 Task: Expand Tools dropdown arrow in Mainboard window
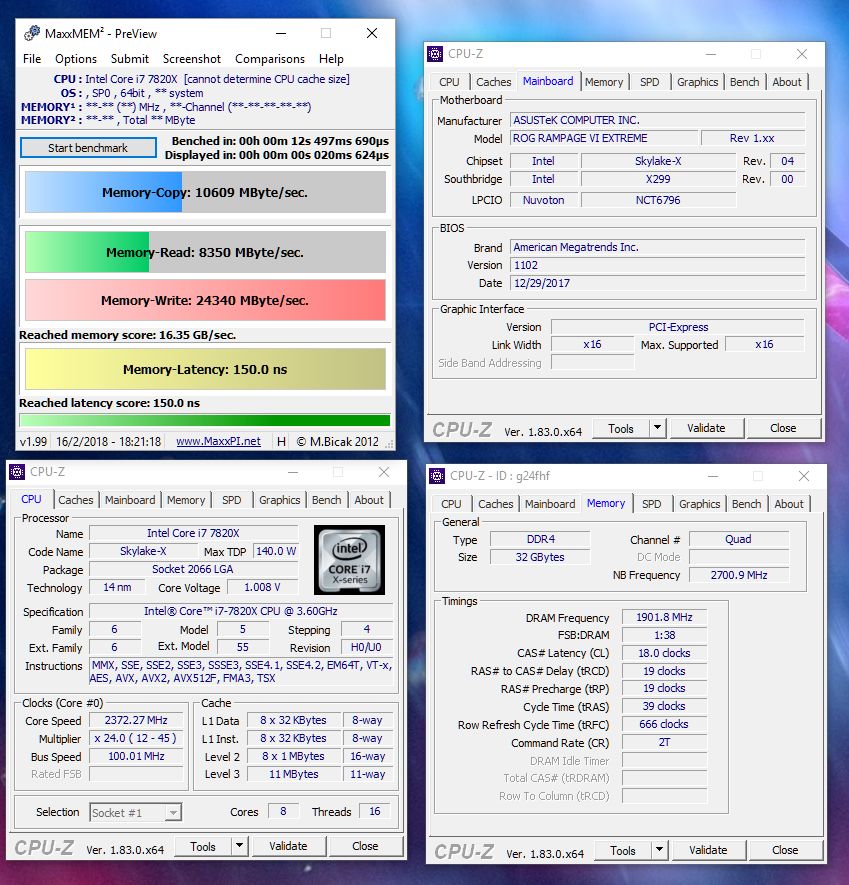(658, 428)
